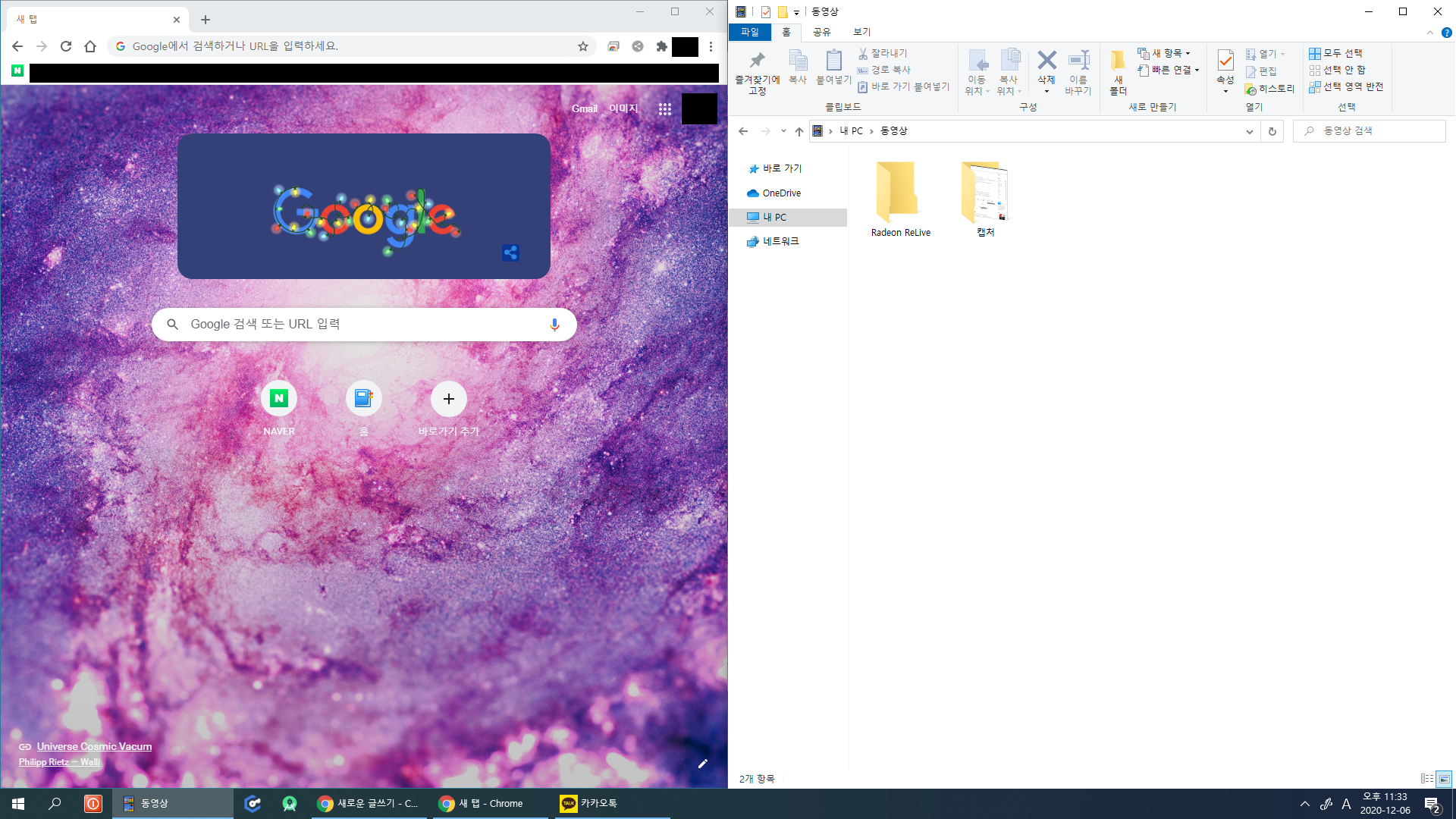
Task: Switch Explorer to details view
Action: [x=1426, y=779]
